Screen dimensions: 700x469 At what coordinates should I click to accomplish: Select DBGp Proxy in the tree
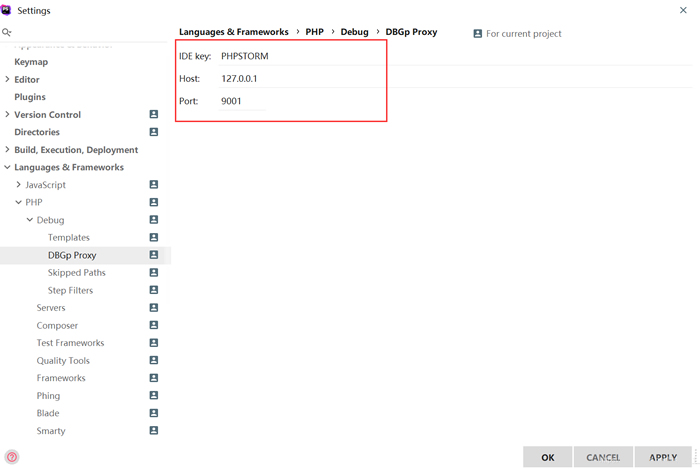coord(72,255)
